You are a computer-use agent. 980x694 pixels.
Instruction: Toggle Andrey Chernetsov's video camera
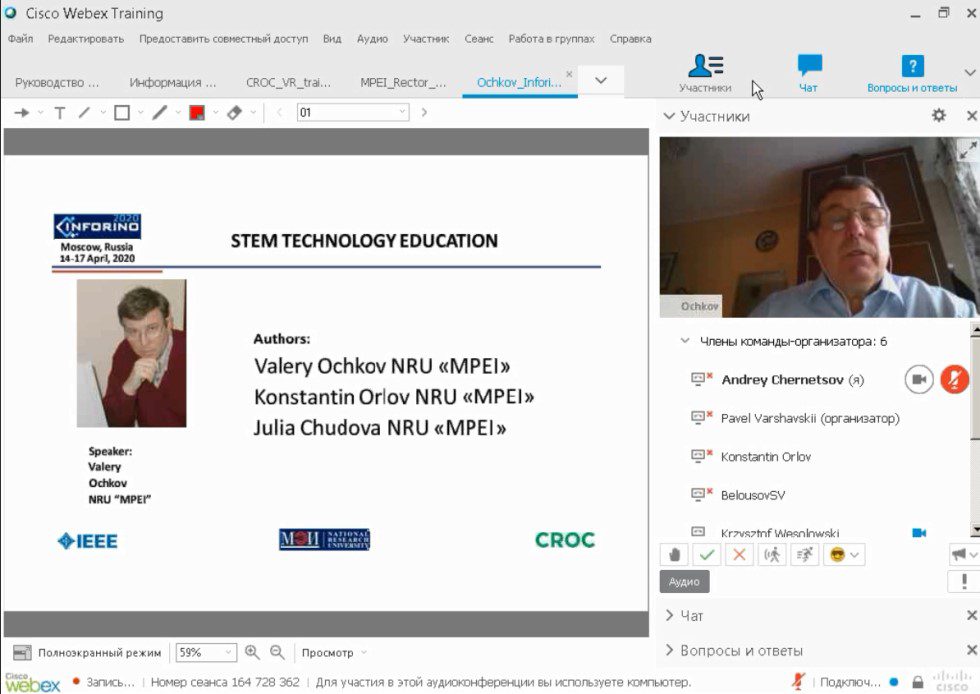919,379
